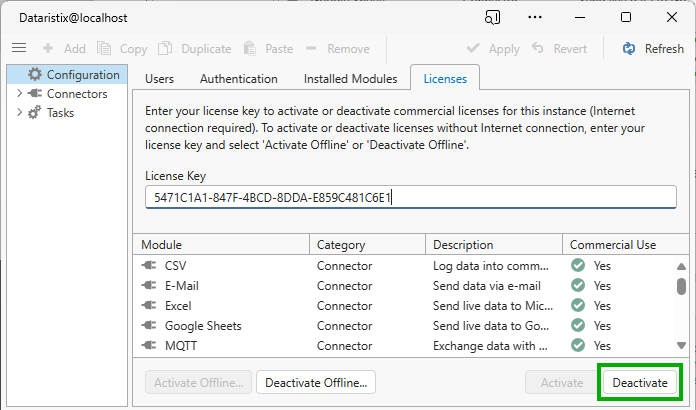Open the three-dots more options menu
Viewport: 696px width, 410px height.
pos(535,17)
